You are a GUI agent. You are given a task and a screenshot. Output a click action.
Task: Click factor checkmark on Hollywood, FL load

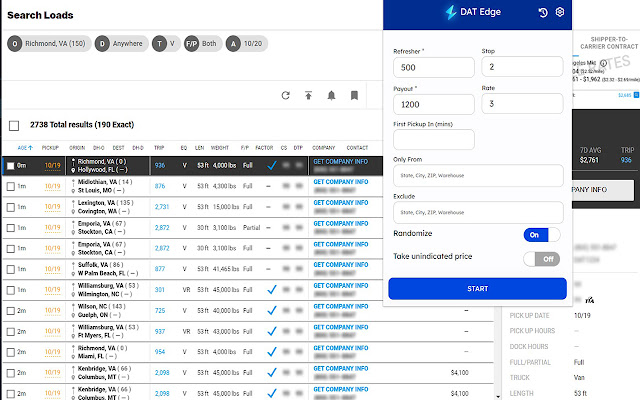[x=272, y=165]
